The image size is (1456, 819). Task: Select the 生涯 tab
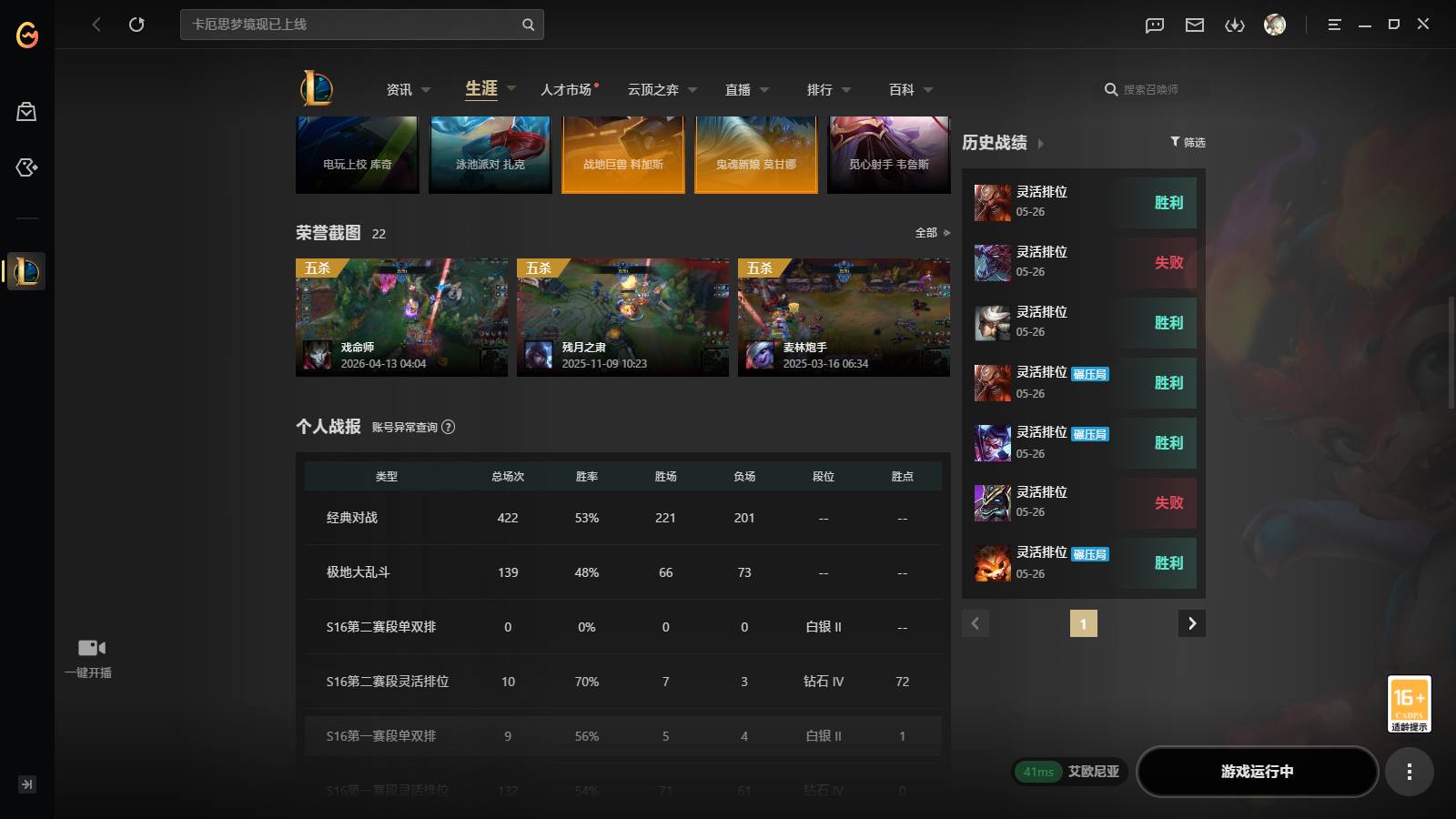pos(481,88)
